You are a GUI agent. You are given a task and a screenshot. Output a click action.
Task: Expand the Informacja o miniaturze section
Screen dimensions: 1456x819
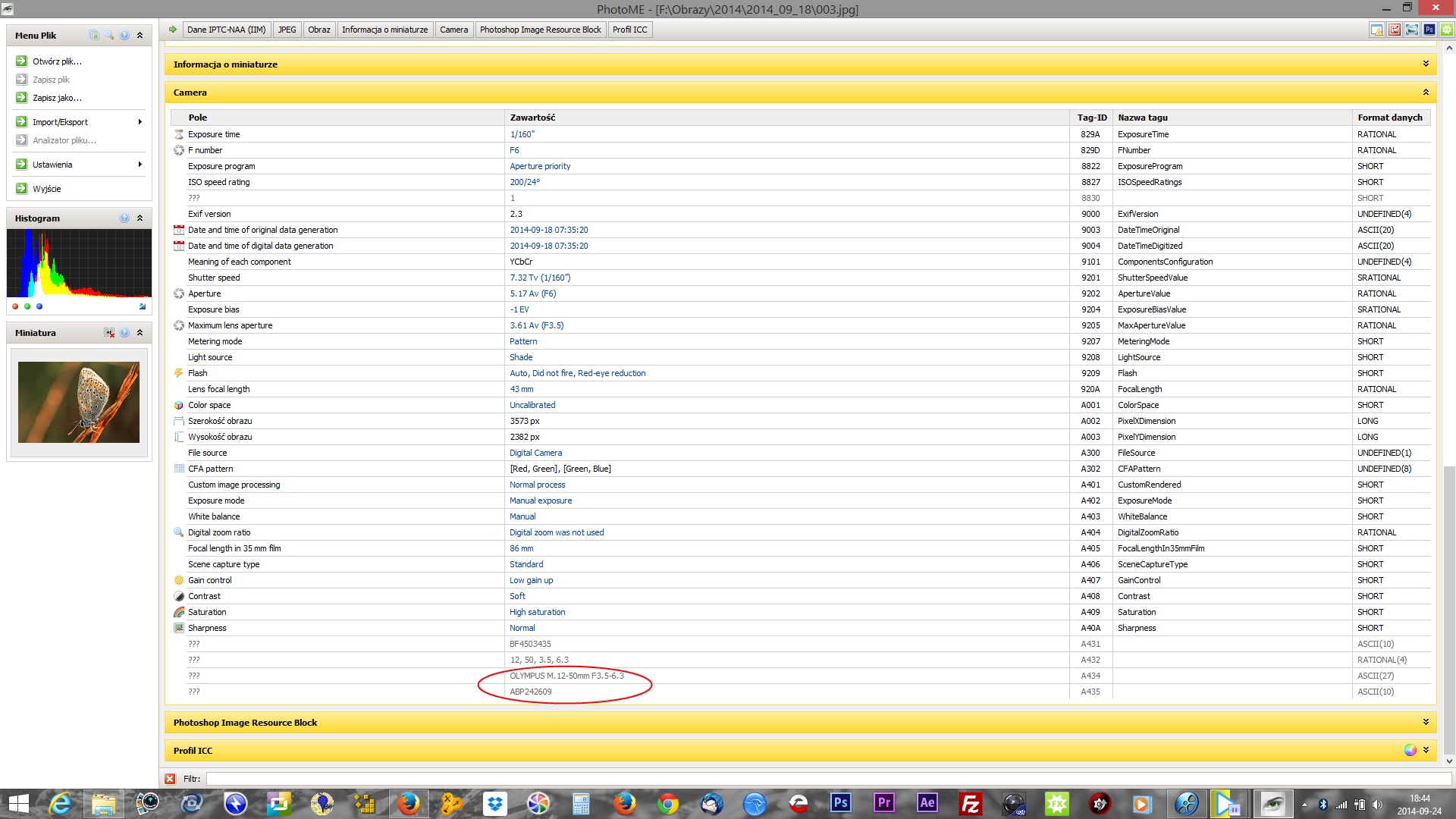tap(1426, 64)
